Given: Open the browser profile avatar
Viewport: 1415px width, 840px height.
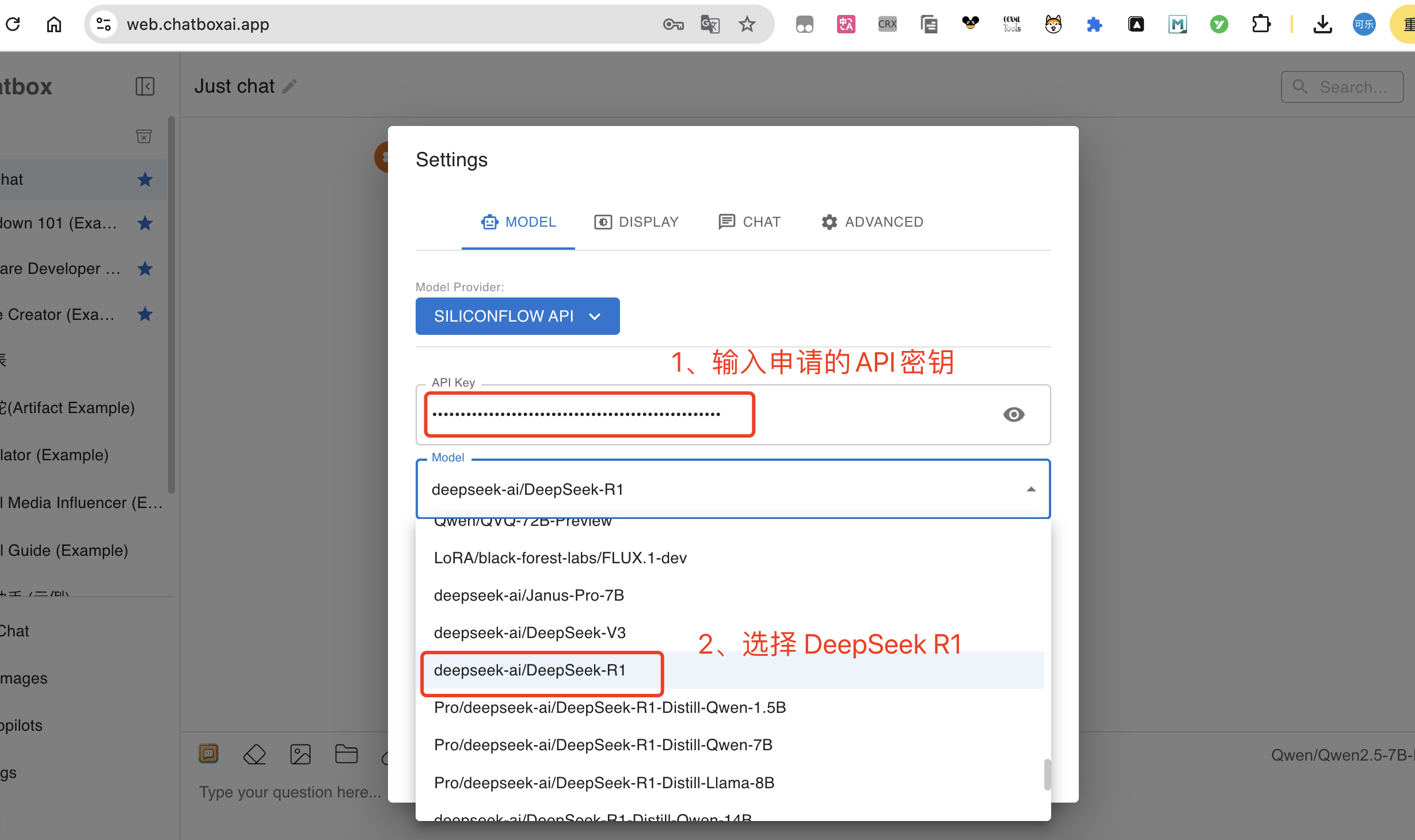Looking at the screenshot, I should pyautogui.click(x=1364, y=24).
